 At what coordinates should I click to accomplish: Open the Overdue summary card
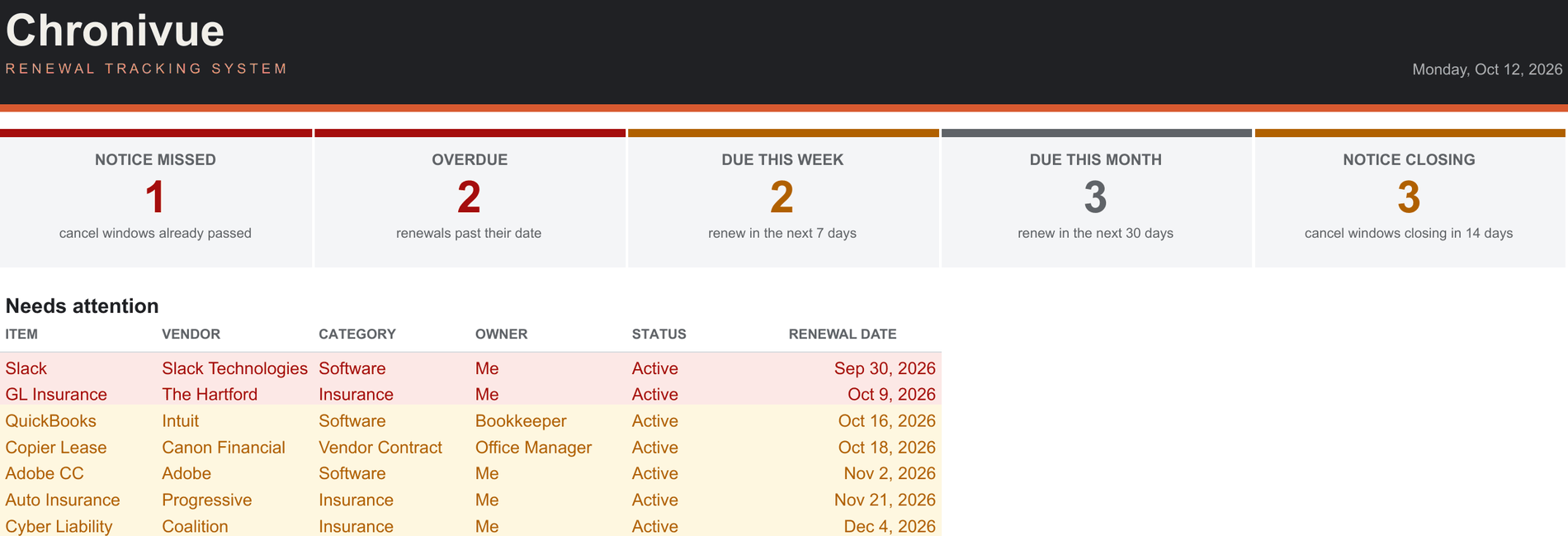470,198
